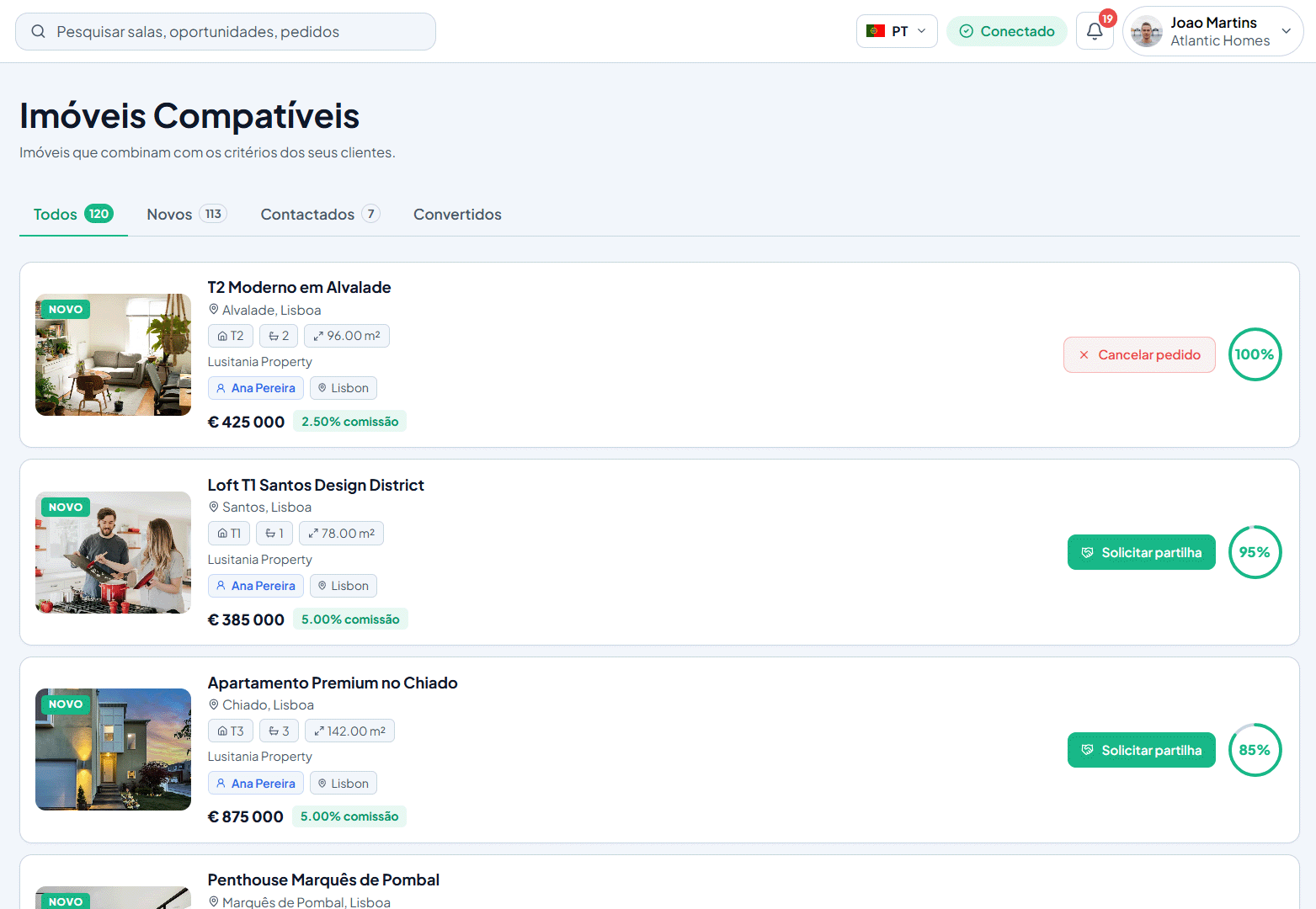Click bedroom chip showing 3 on Chiado listing
This screenshot has width=1316, height=909.
(279, 731)
